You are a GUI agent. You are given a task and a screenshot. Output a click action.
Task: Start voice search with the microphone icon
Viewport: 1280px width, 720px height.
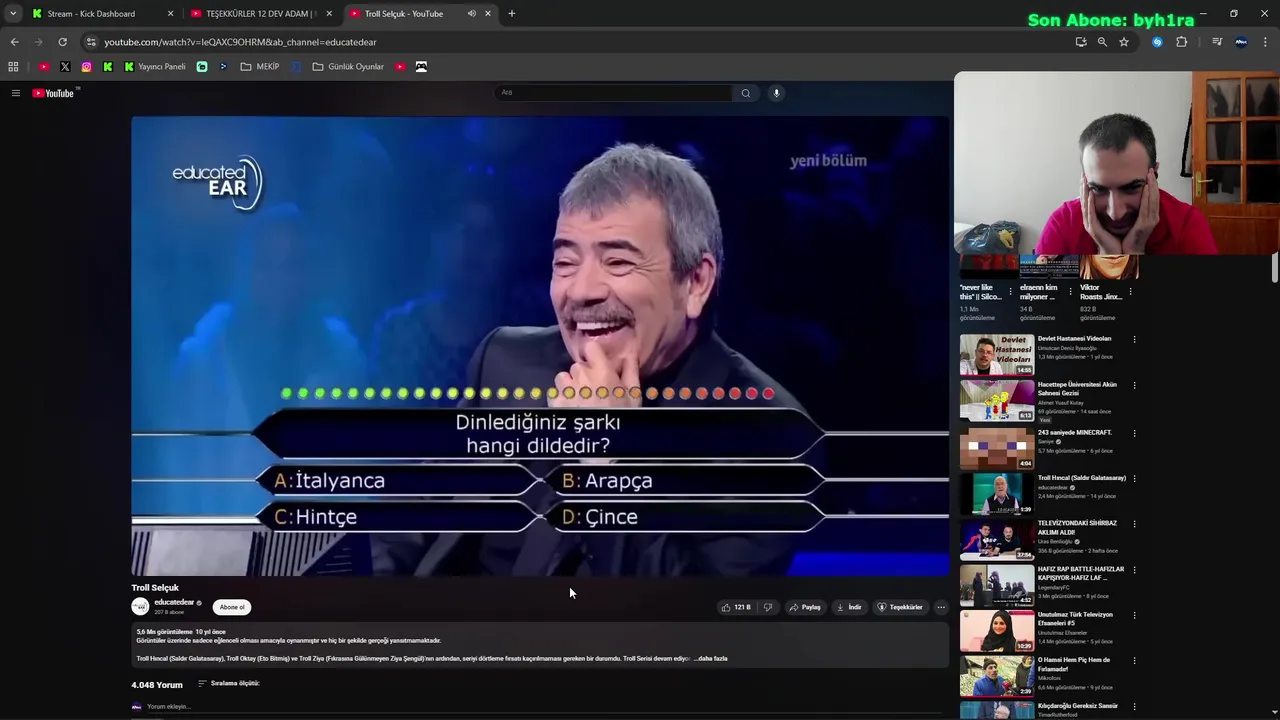click(x=776, y=93)
